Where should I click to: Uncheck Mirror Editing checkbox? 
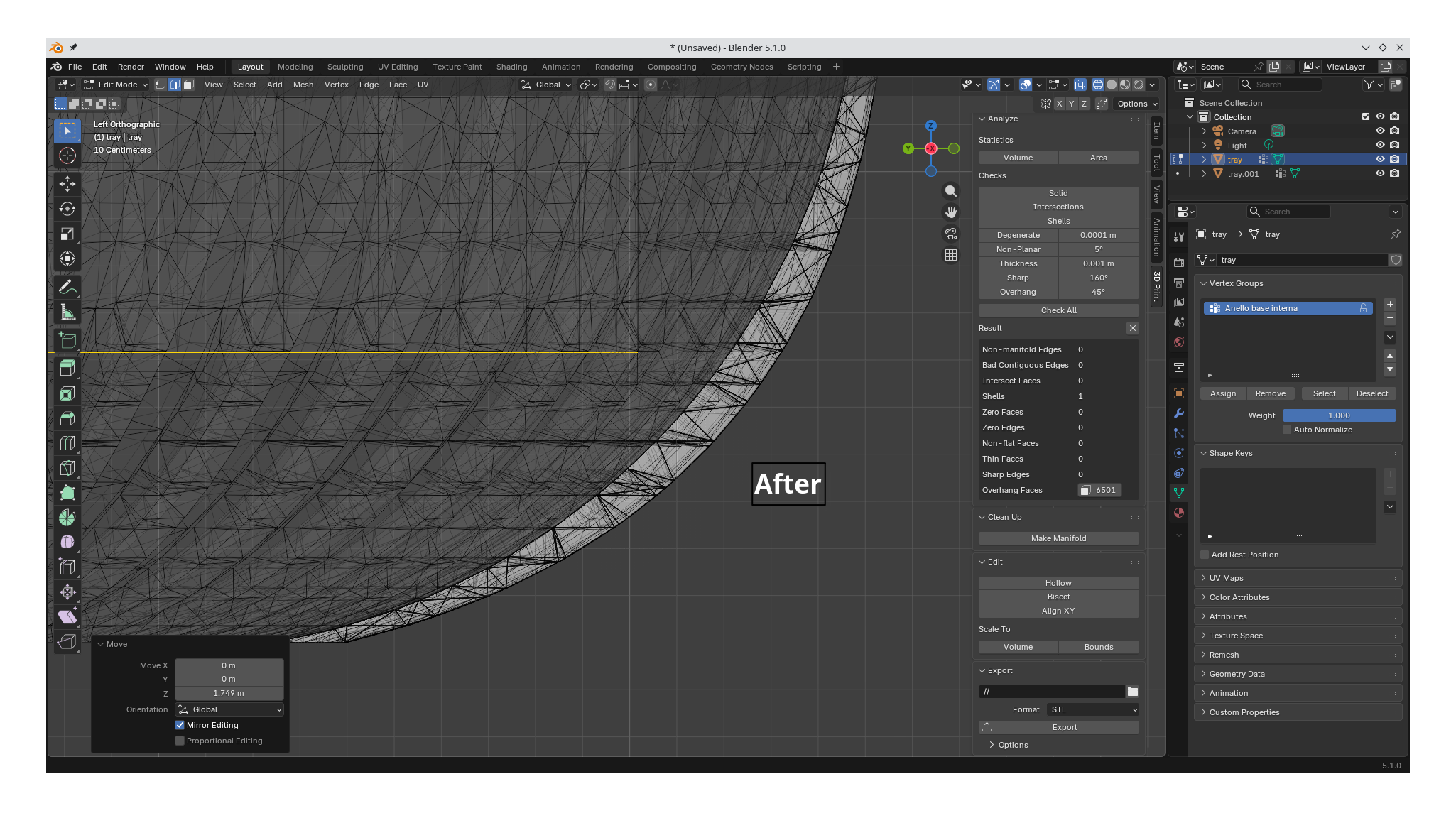click(180, 725)
